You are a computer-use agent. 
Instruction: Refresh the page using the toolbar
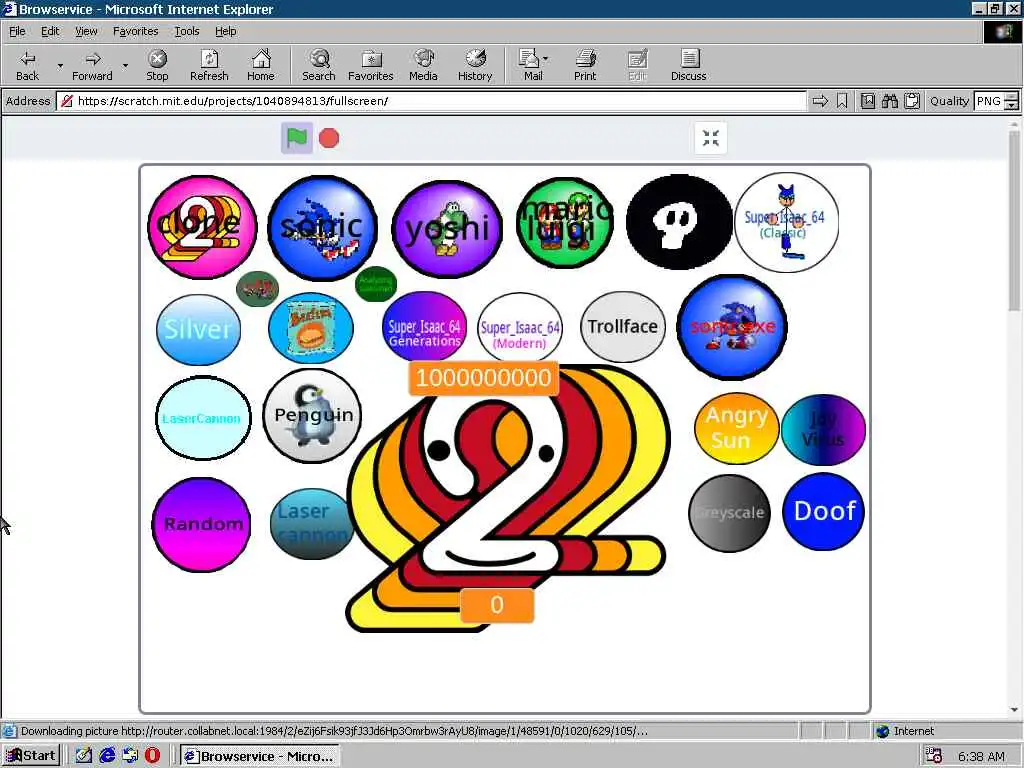coord(209,65)
